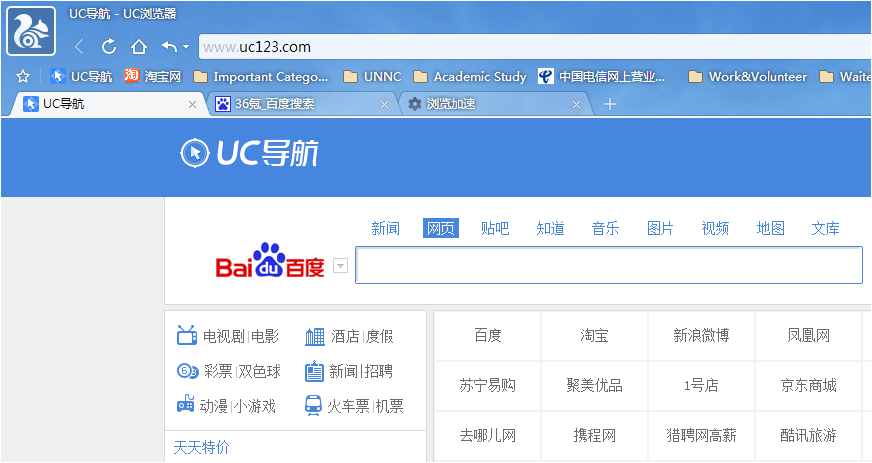Open the UNNC bookmark folder
872x463 pixels.
pyautogui.click(x=372, y=77)
